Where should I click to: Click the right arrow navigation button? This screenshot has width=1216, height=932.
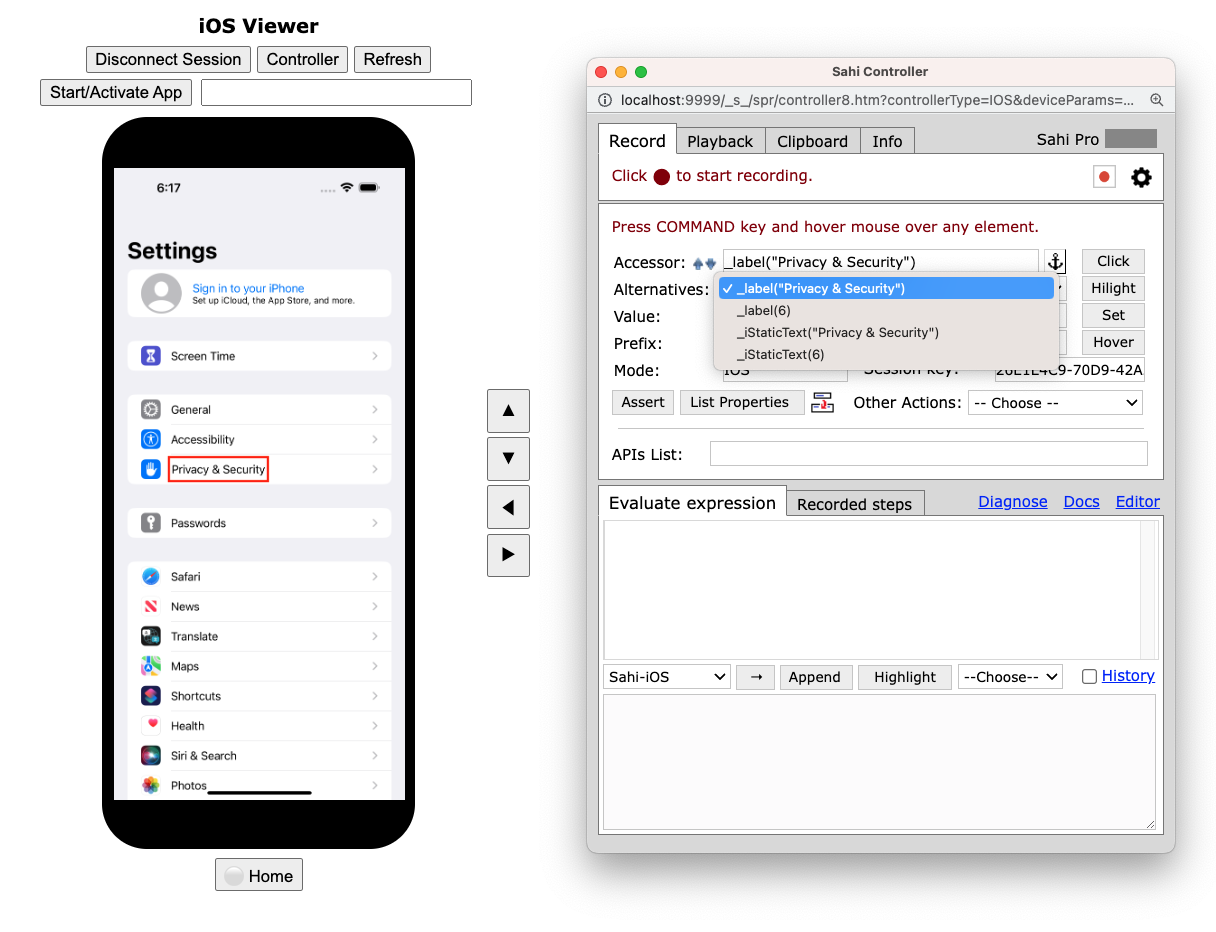coord(508,555)
